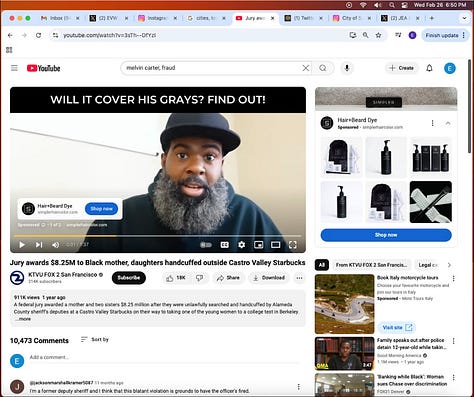This screenshot has height=397, width=474.
Task: Open Hair+Beard Dye ad options menu
Action: (432, 123)
